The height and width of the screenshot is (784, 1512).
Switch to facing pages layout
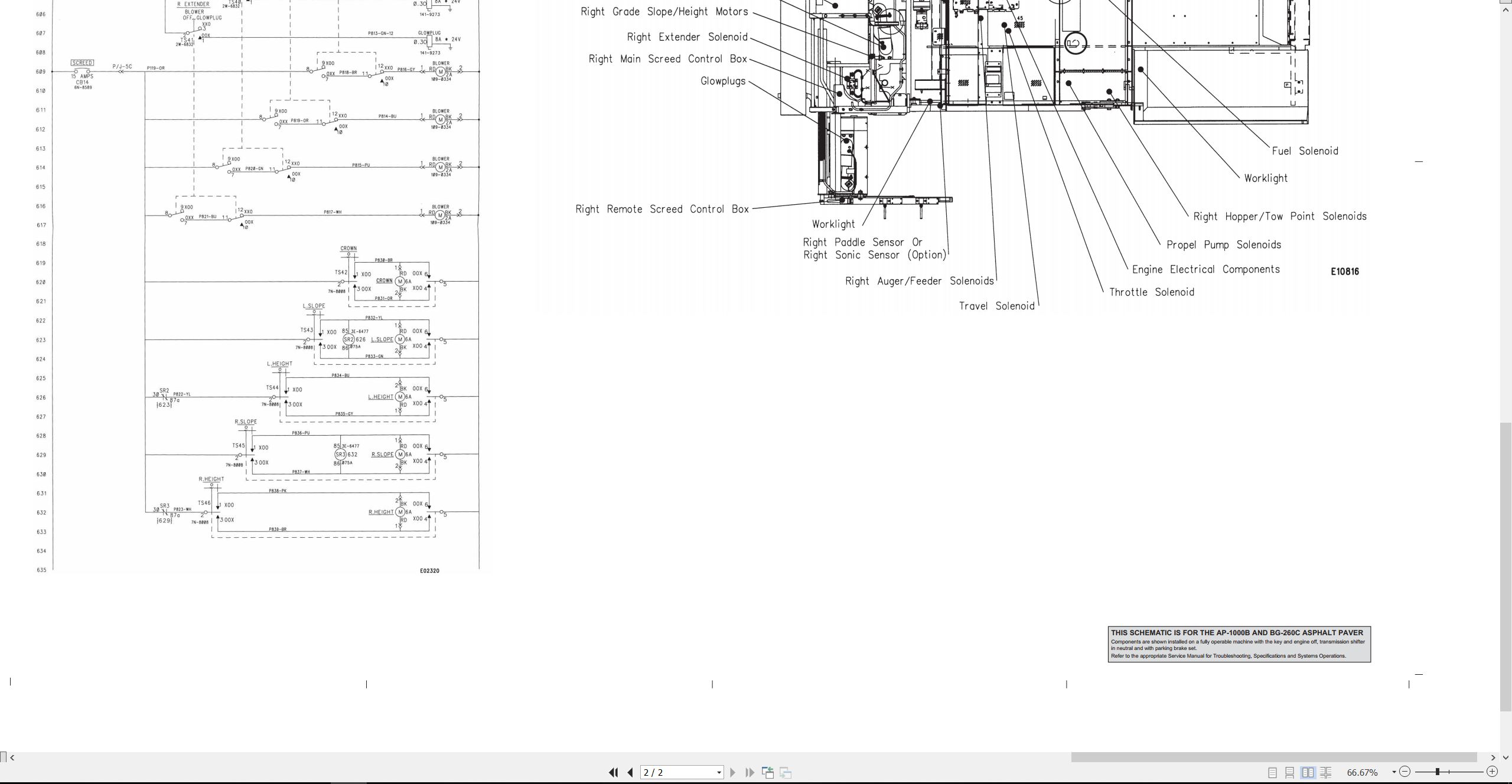click(1308, 772)
